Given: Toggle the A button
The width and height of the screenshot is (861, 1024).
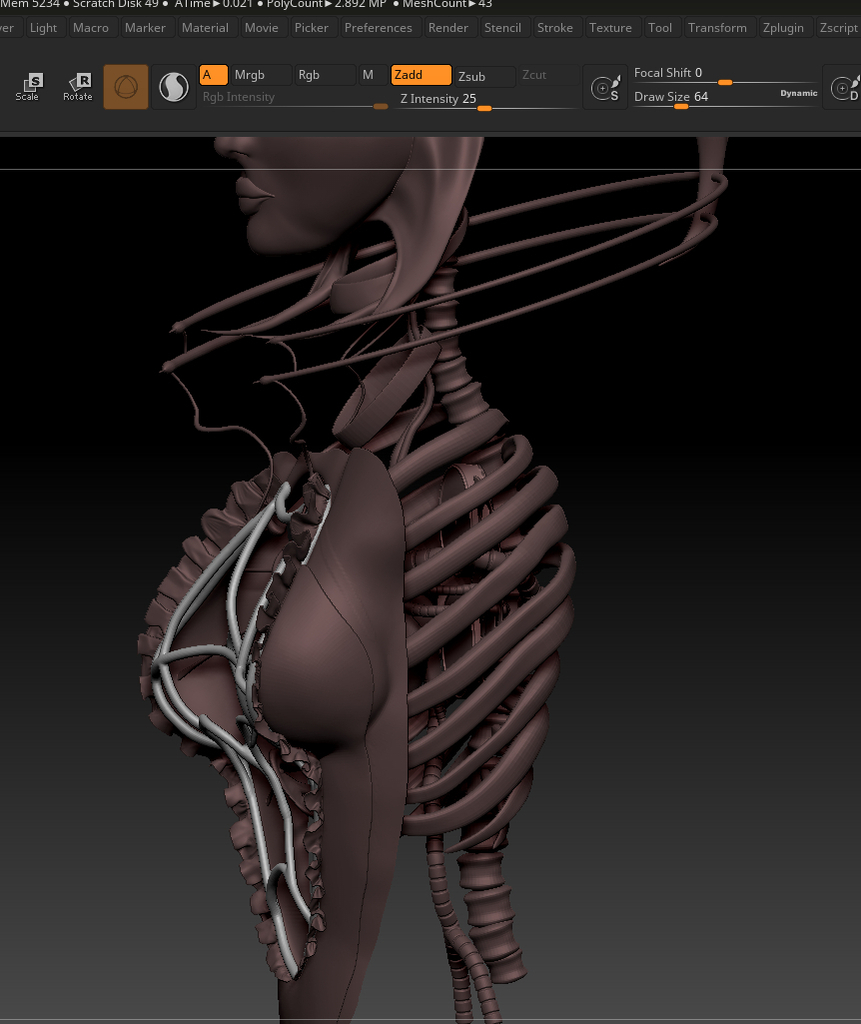Looking at the screenshot, I should [x=213, y=75].
